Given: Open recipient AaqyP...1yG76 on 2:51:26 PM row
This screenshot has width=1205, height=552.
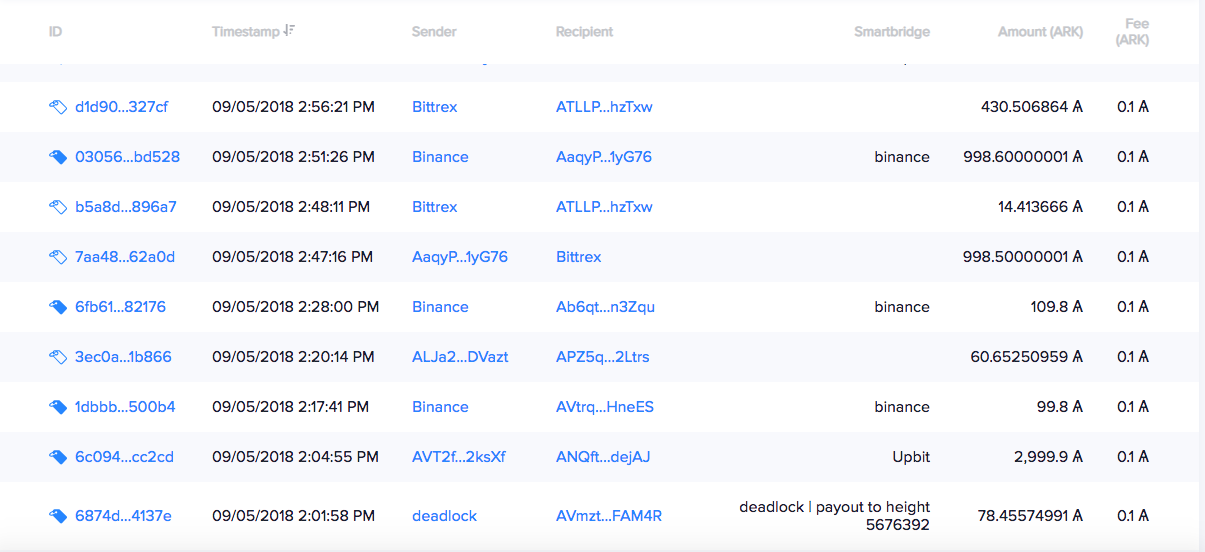Looking at the screenshot, I should 604,157.
